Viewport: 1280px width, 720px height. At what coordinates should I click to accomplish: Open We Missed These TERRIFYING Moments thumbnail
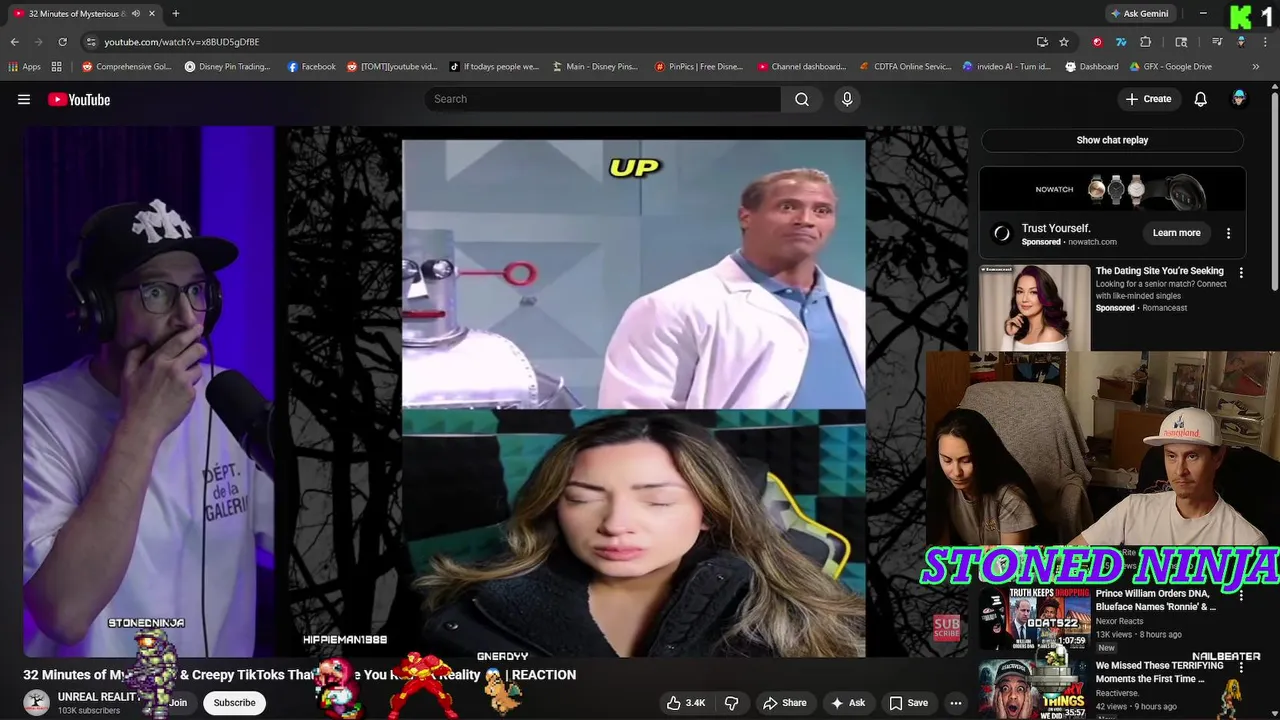pos(1035,689)
